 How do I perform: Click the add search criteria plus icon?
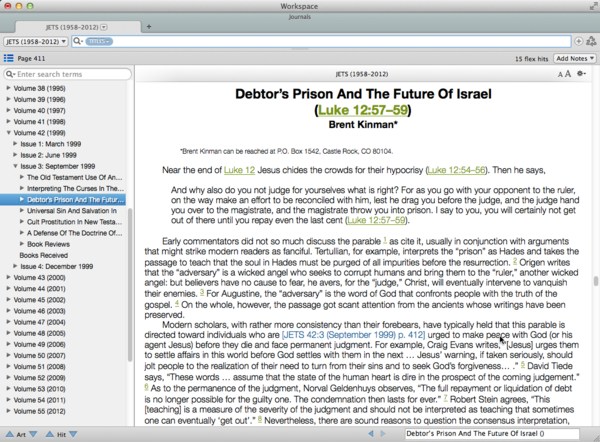coord(580,42)
